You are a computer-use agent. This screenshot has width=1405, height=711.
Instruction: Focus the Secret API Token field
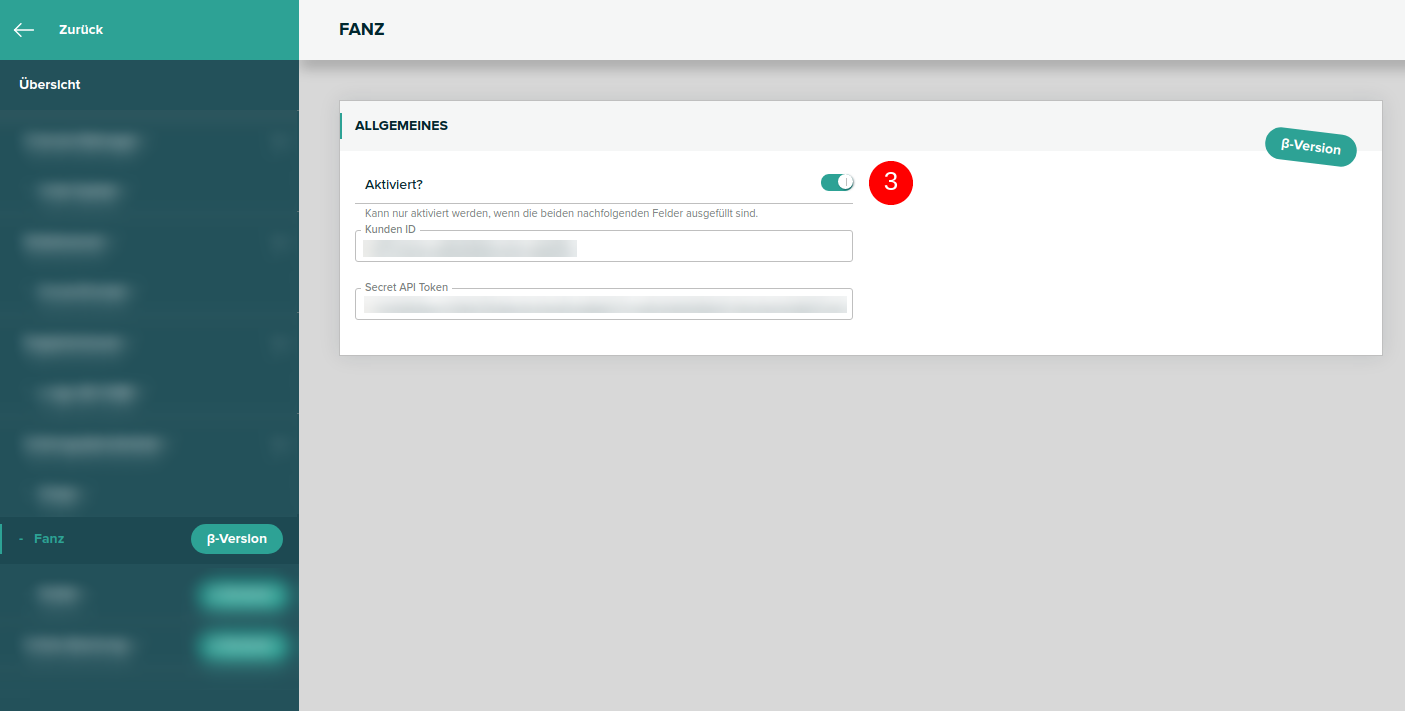(603, 305)
